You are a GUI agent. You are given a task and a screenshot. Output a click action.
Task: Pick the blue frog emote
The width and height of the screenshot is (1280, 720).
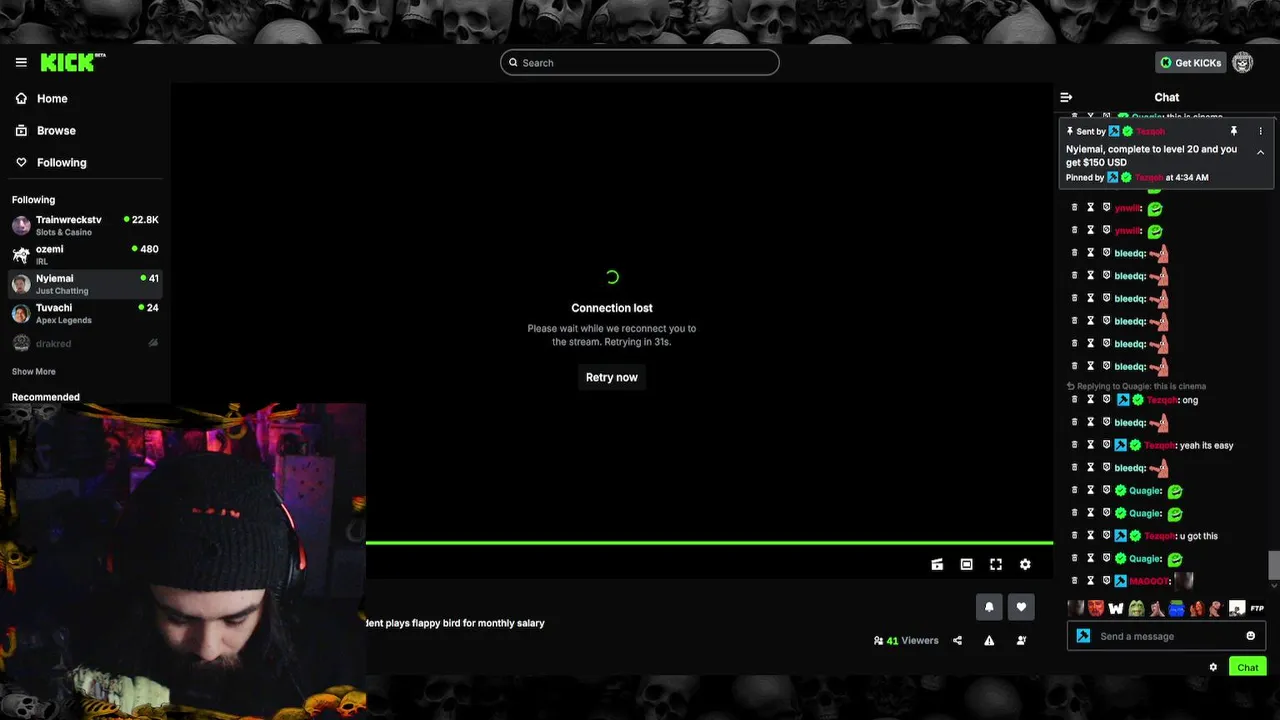pyautogui.click(x=1176, y=608)
